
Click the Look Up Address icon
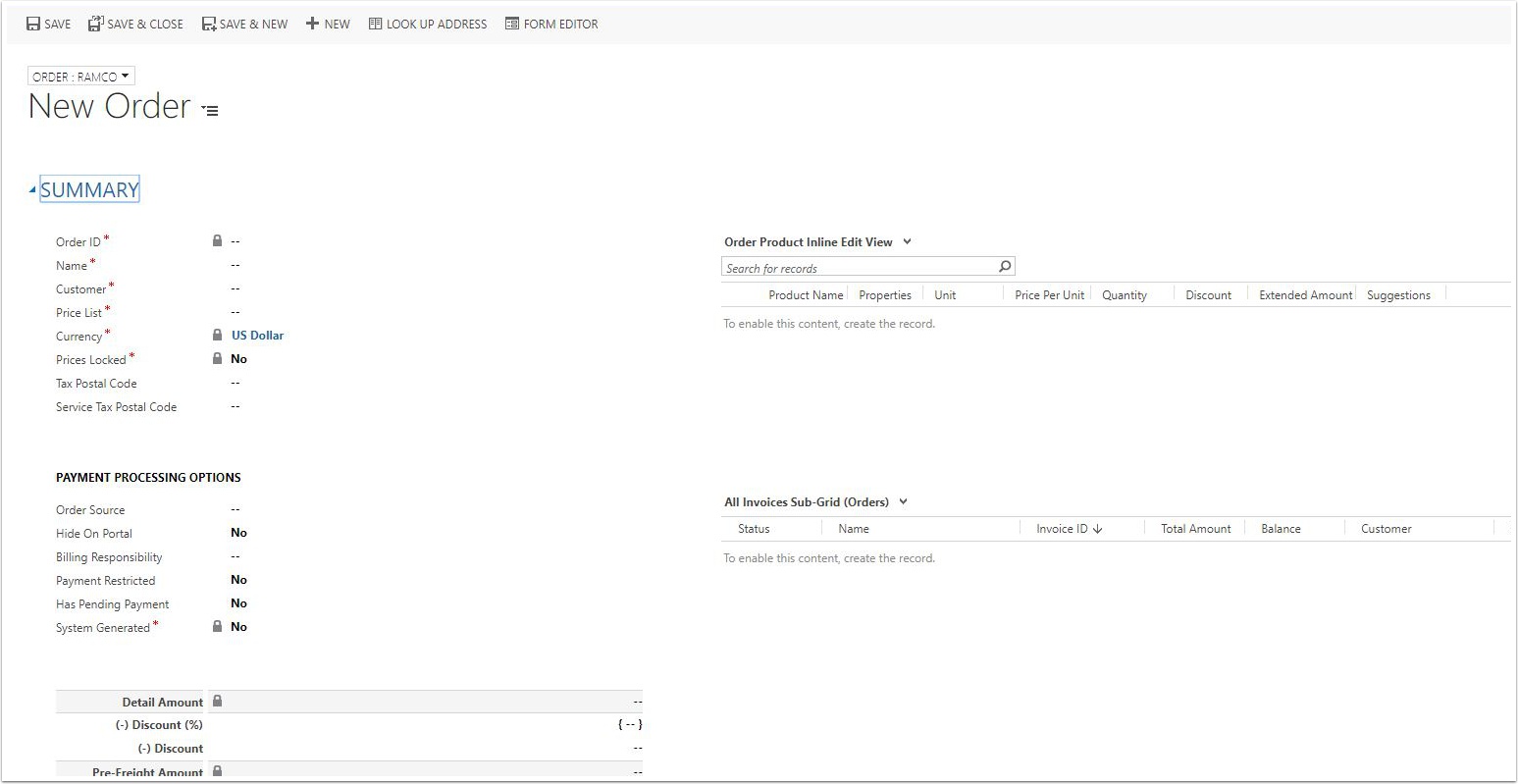[374, 23]
